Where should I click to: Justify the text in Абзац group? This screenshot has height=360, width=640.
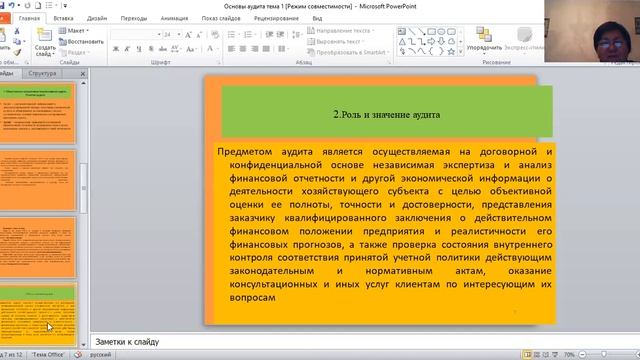pos(267,49)
